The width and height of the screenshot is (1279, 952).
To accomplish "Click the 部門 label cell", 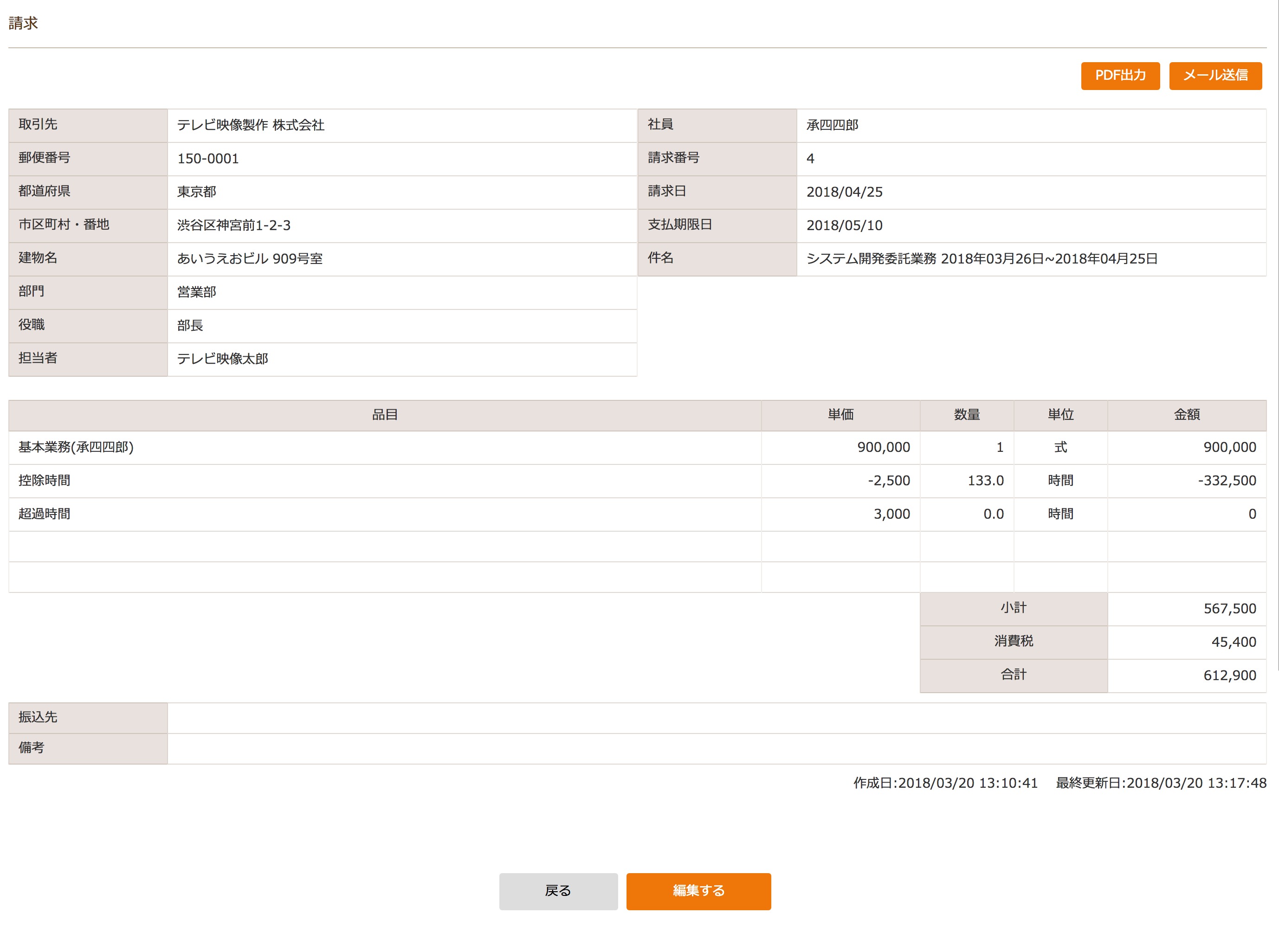I will 88,292.
